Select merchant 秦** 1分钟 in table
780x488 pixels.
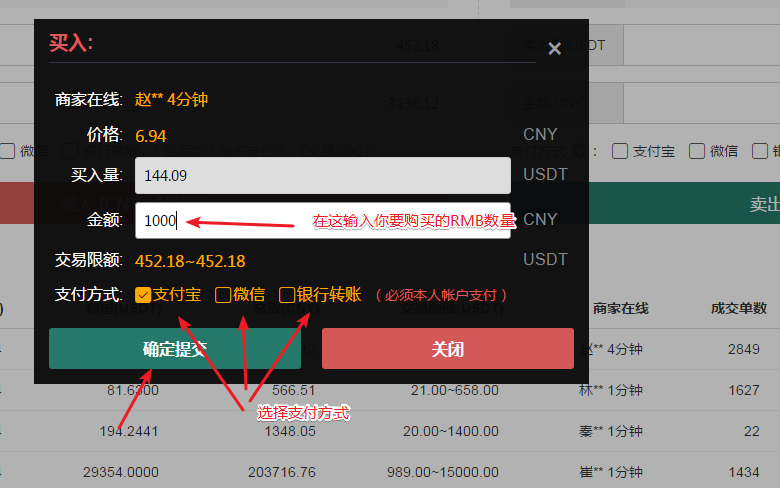coord(610,431)
